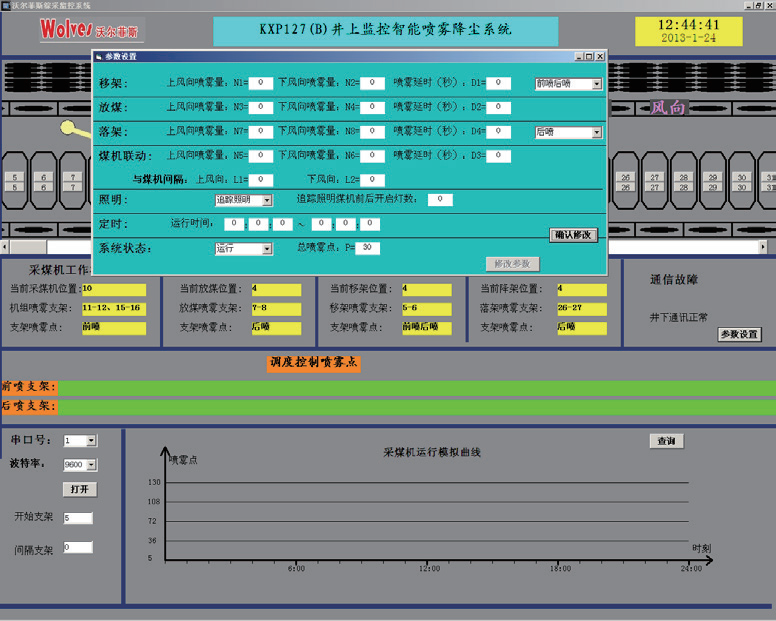
Task: Click the yellow shearer position marker
Action: 67,127
